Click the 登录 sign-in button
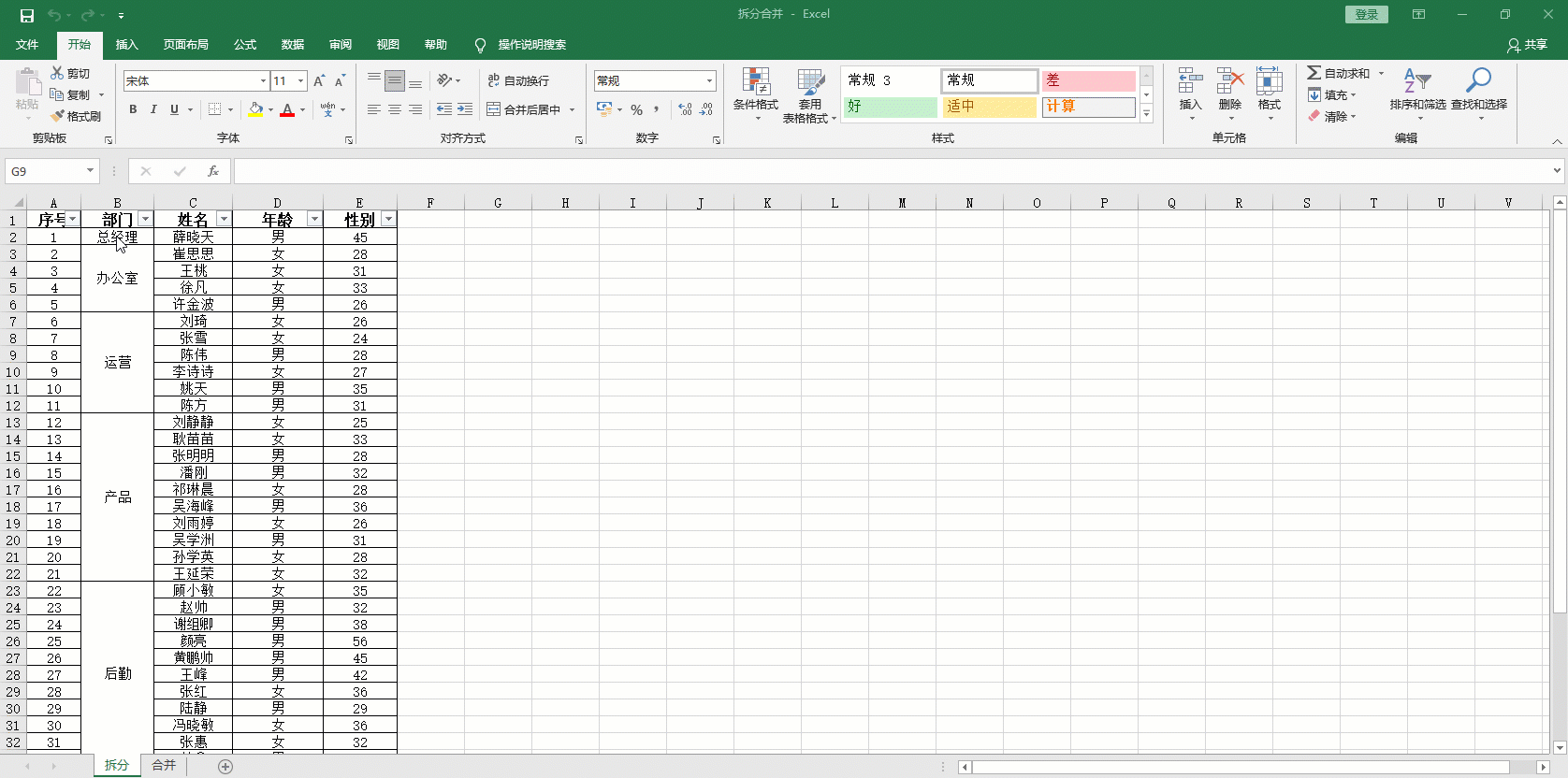This screenshot has height=778, width=1568. (1367, 14)
